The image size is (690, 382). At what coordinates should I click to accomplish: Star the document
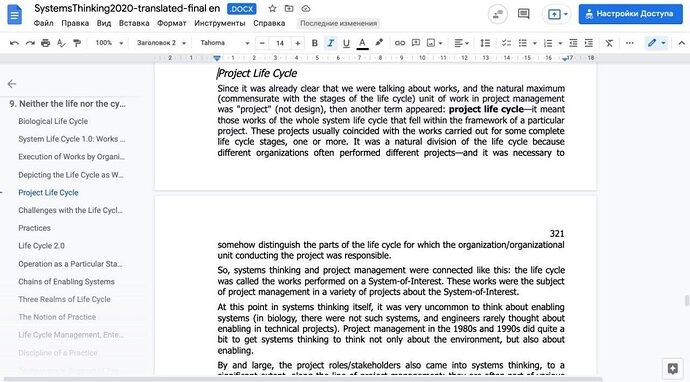[272, 8]
